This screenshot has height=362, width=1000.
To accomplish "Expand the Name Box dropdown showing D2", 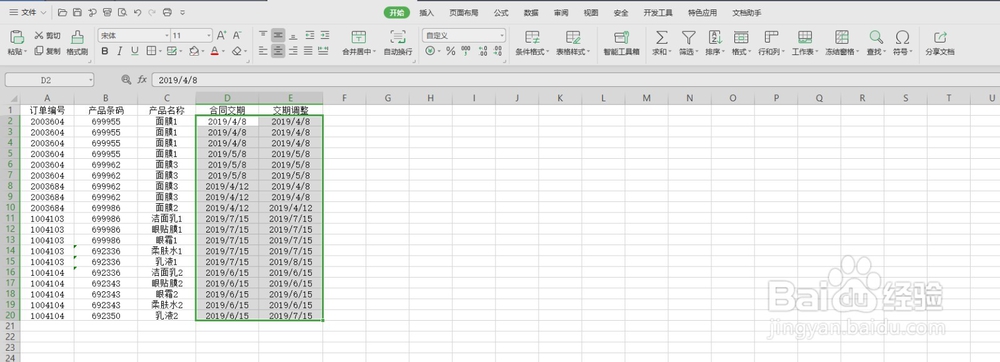I will pyautogui.click(x=91, y=80).
